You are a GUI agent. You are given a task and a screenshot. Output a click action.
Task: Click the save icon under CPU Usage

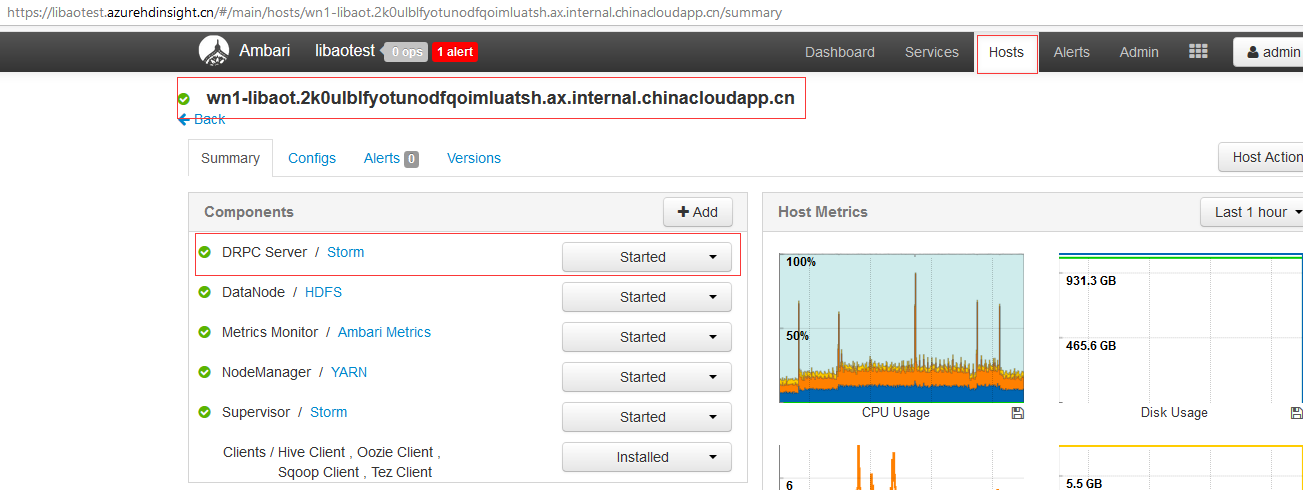[1017, 413]
